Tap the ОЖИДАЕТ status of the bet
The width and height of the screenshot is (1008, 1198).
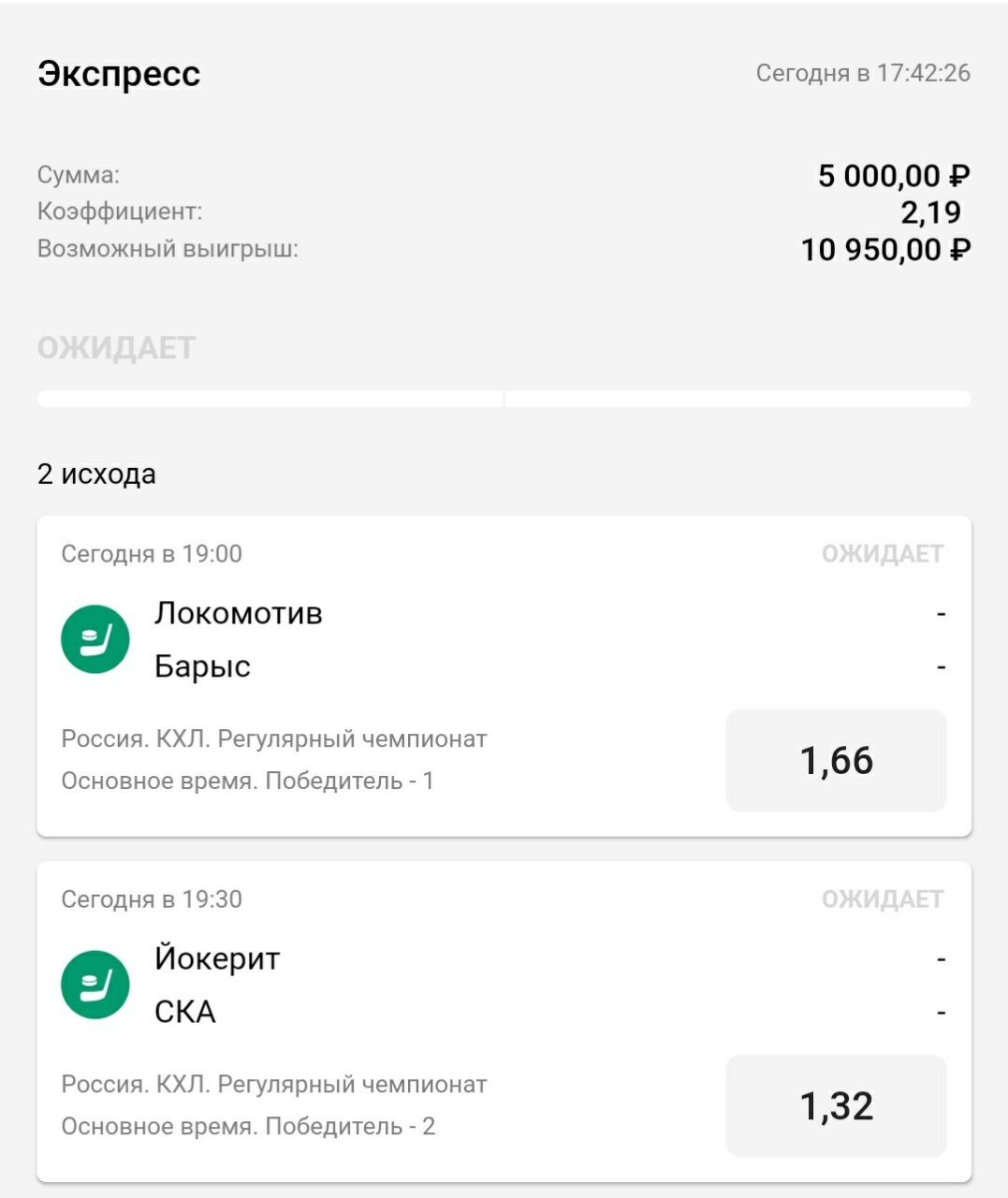pyautogui.click(x=116, y=348)
